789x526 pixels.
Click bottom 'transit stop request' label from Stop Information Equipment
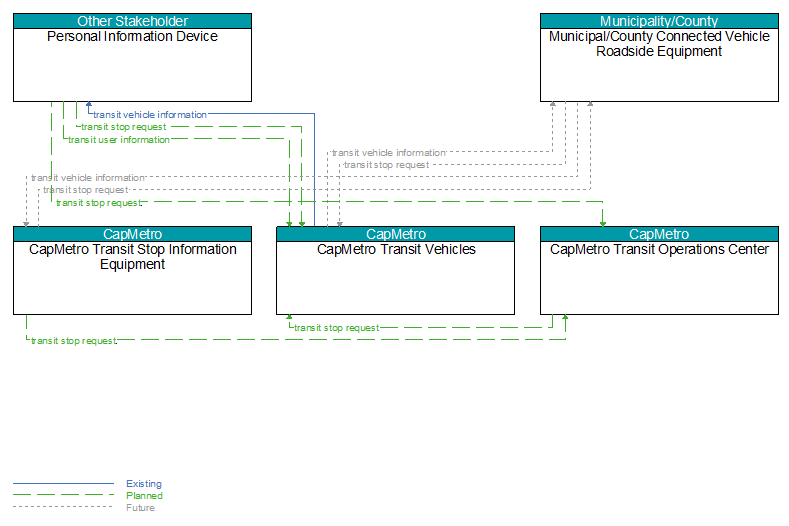coord(74,341)
